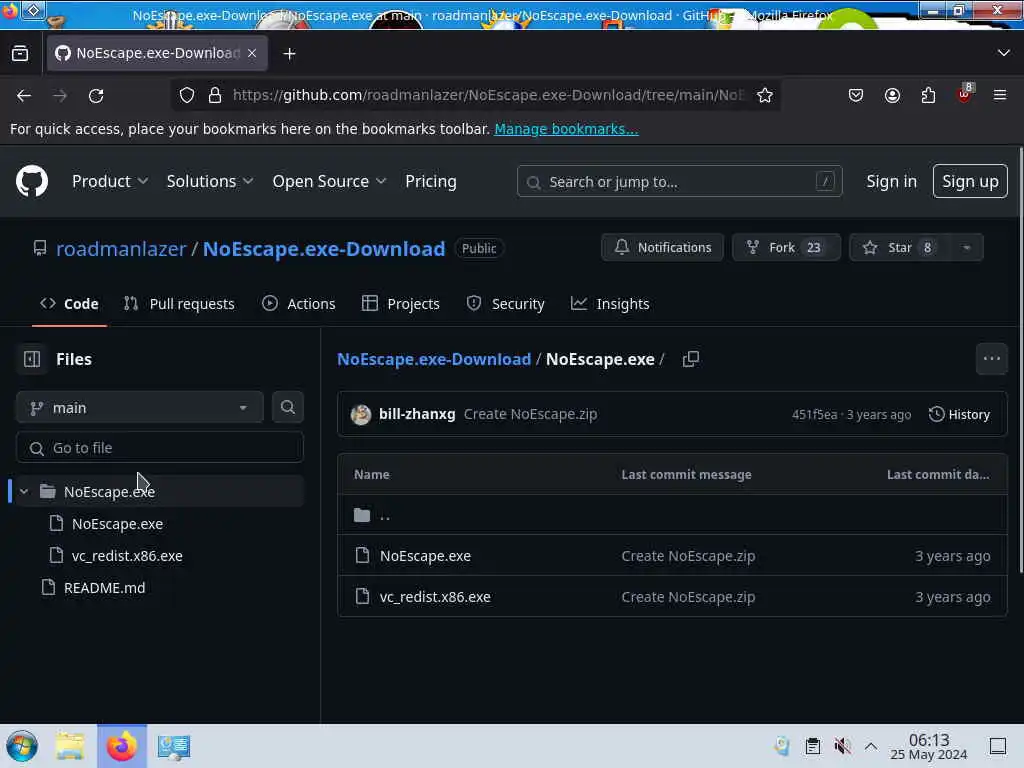Switch to the Projects tab
Screen dimensions: 1024x768
pos(400,304)
